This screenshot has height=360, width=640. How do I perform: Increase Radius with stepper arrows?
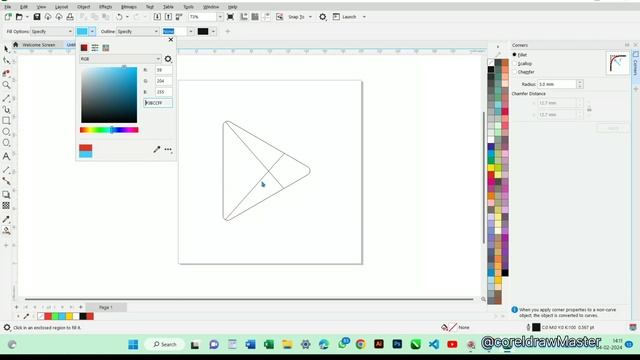[x=580, y=82]
